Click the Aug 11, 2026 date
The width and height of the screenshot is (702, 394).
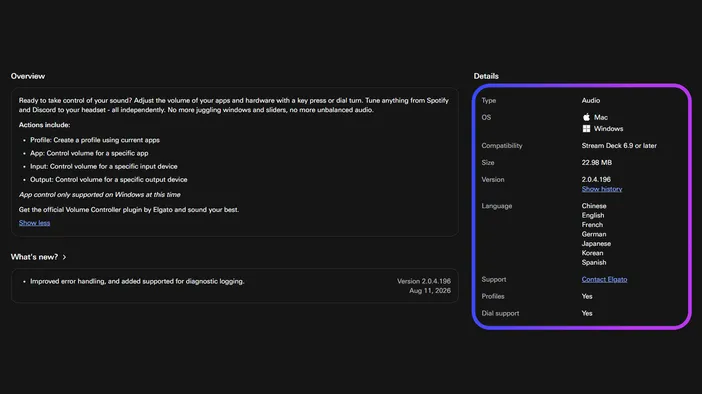click(x=430, y=291)
